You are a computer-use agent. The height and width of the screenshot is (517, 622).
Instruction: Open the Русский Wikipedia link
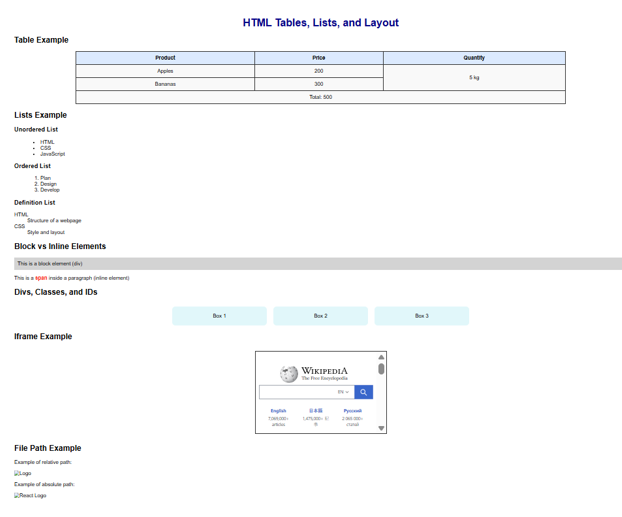[x=353, y=411]
